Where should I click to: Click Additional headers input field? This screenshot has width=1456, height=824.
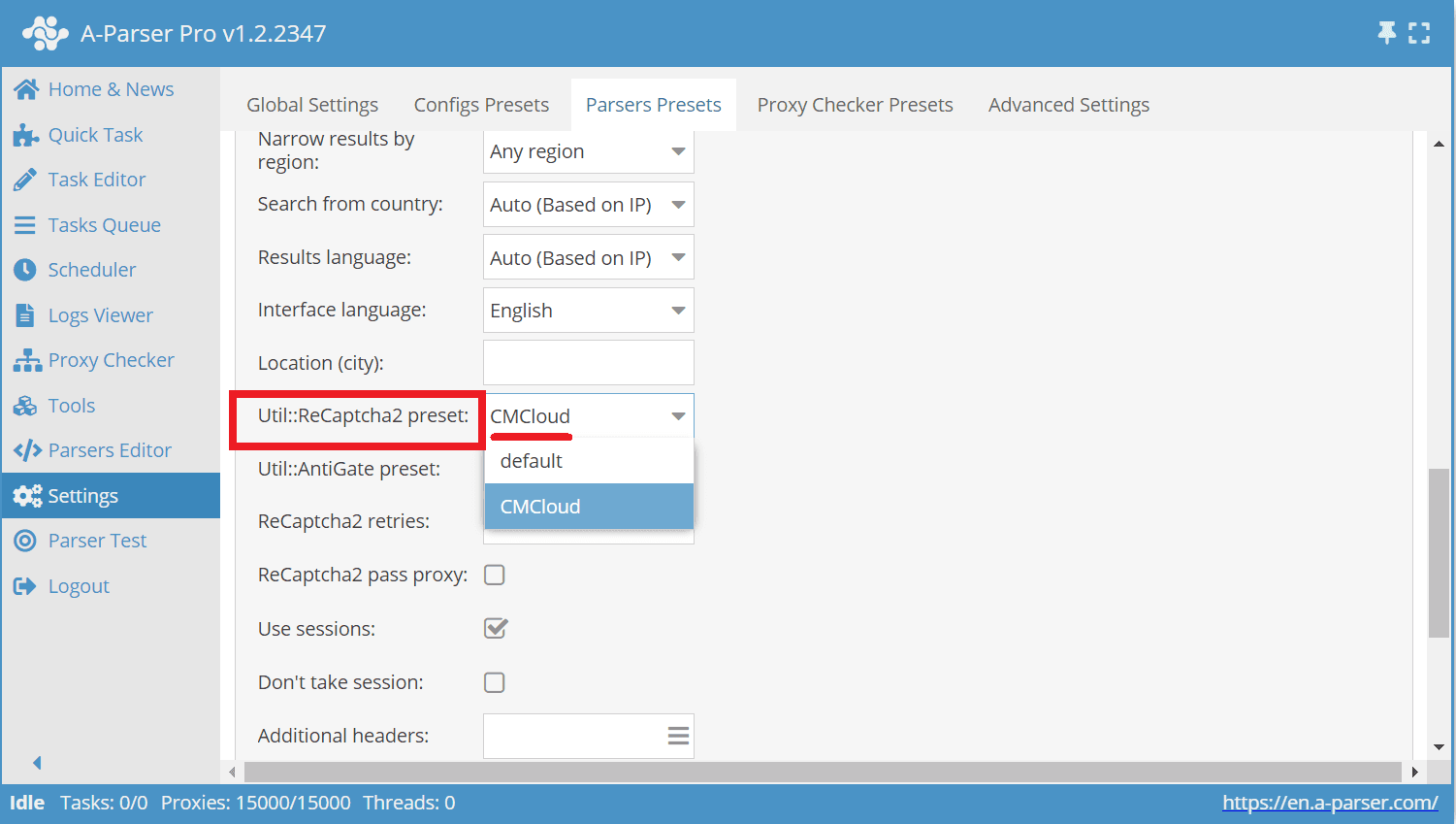pyautogui.click(x=589, y=736)
